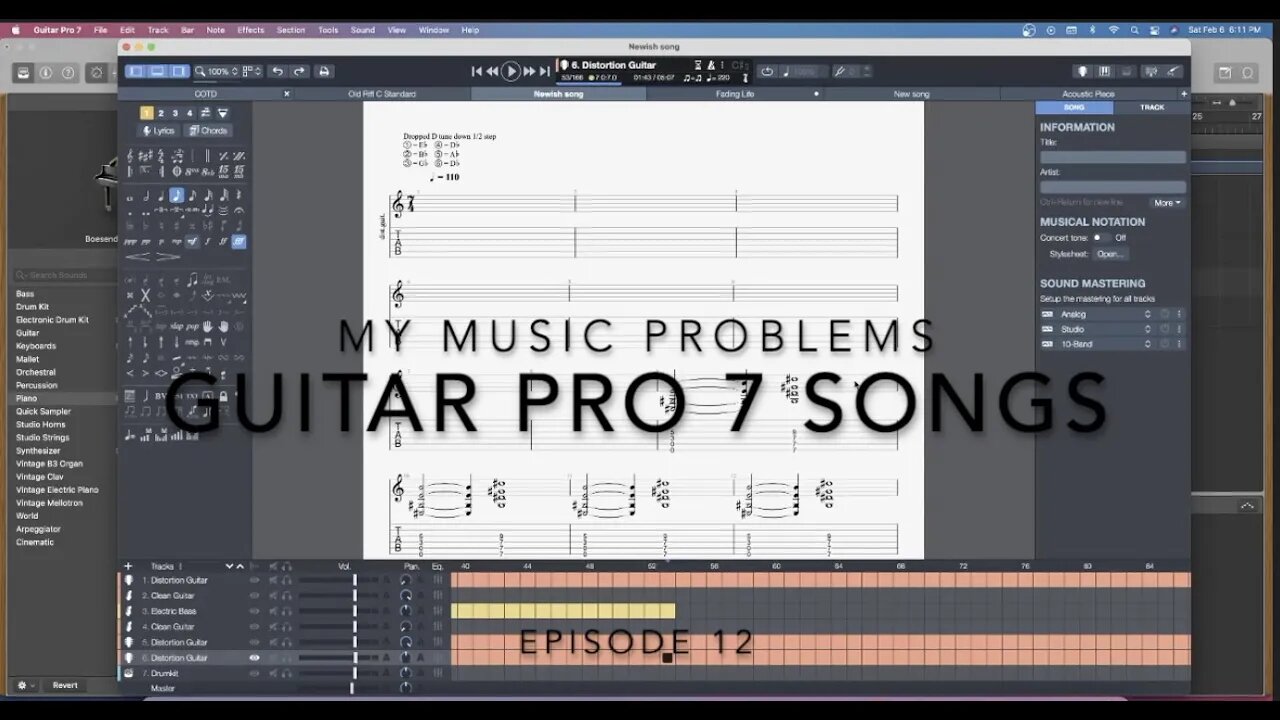
Task: Toggle the Concert tone switch
Action: click(1101, 238)
